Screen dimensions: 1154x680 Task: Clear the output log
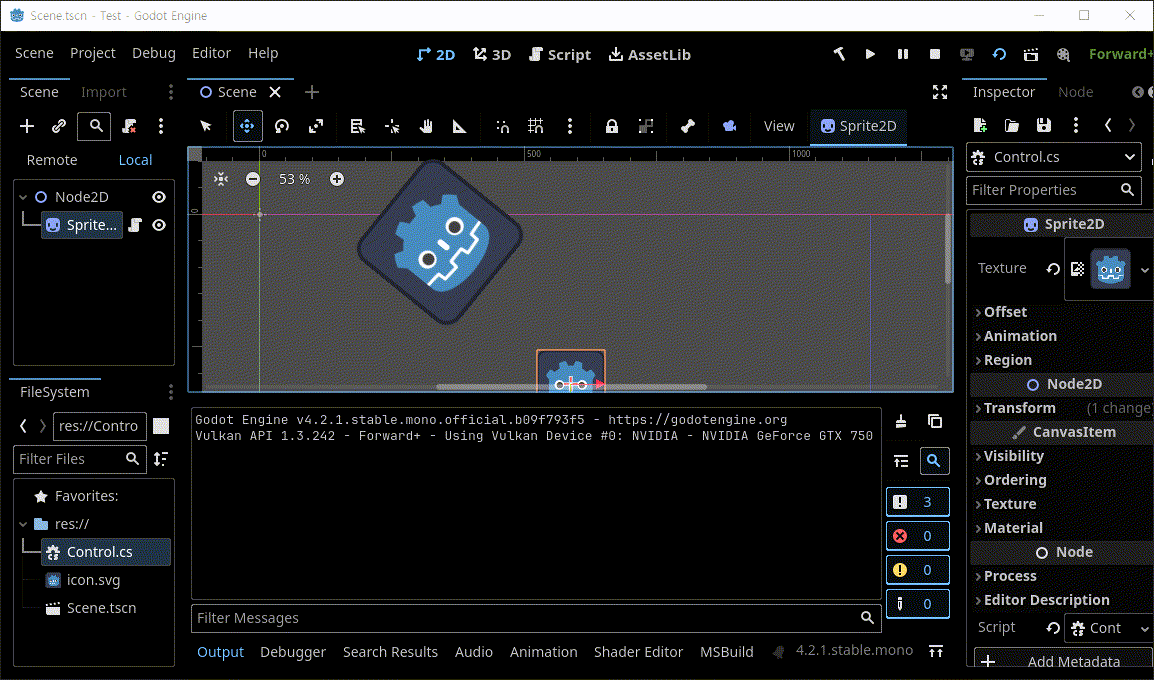tap(901, 421)
